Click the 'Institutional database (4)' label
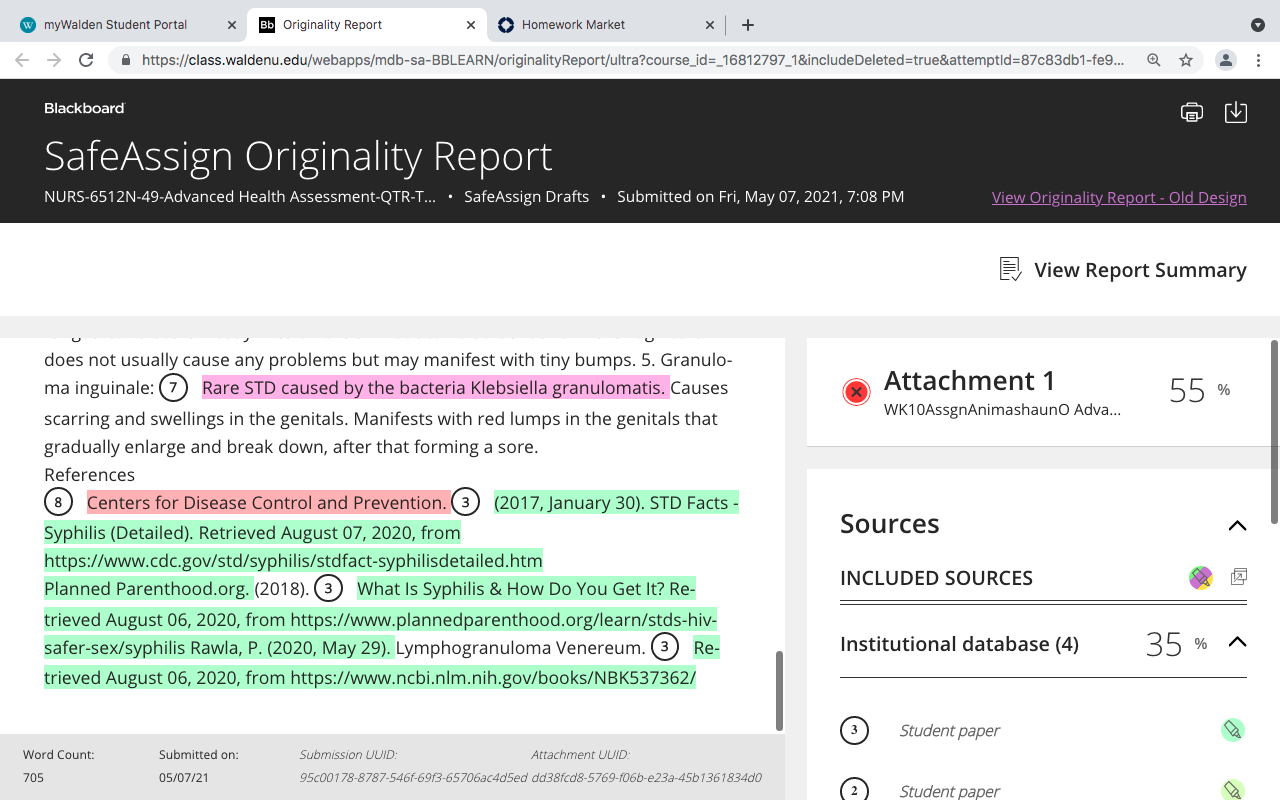Viewport: 1280px width, 800px height. coord(959,644)
